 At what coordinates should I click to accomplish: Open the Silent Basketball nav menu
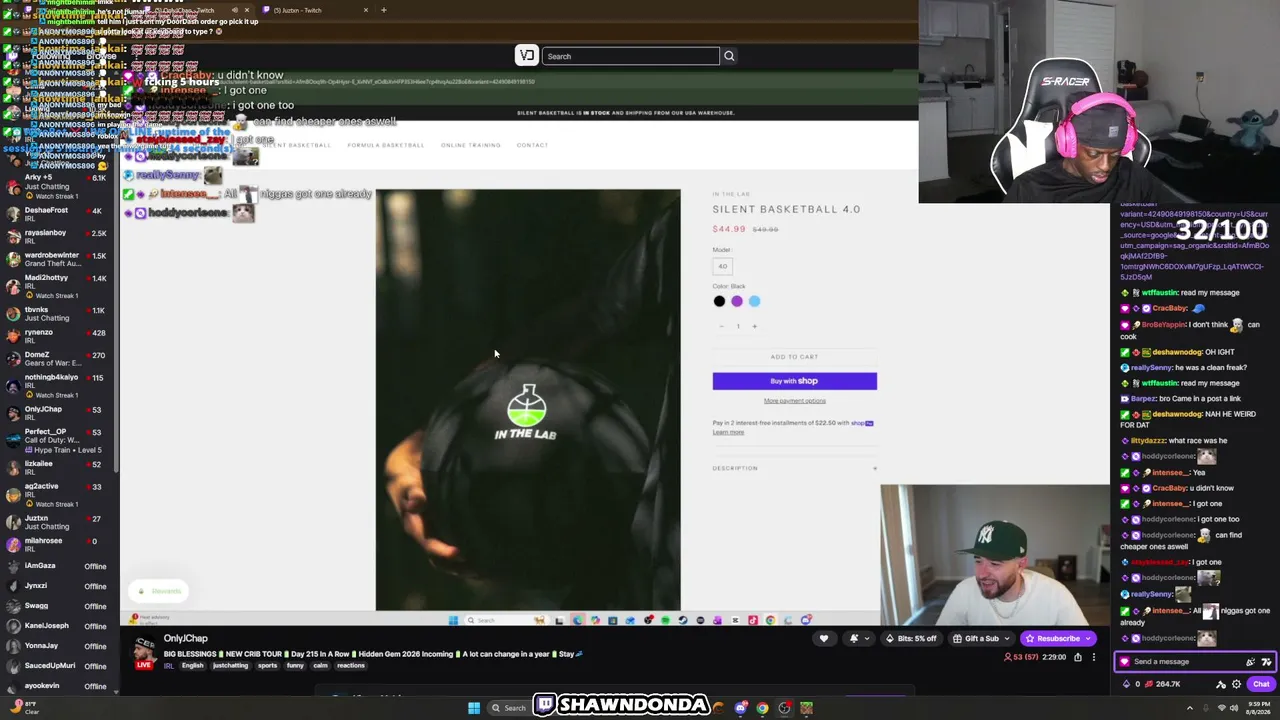click(296, 145)
